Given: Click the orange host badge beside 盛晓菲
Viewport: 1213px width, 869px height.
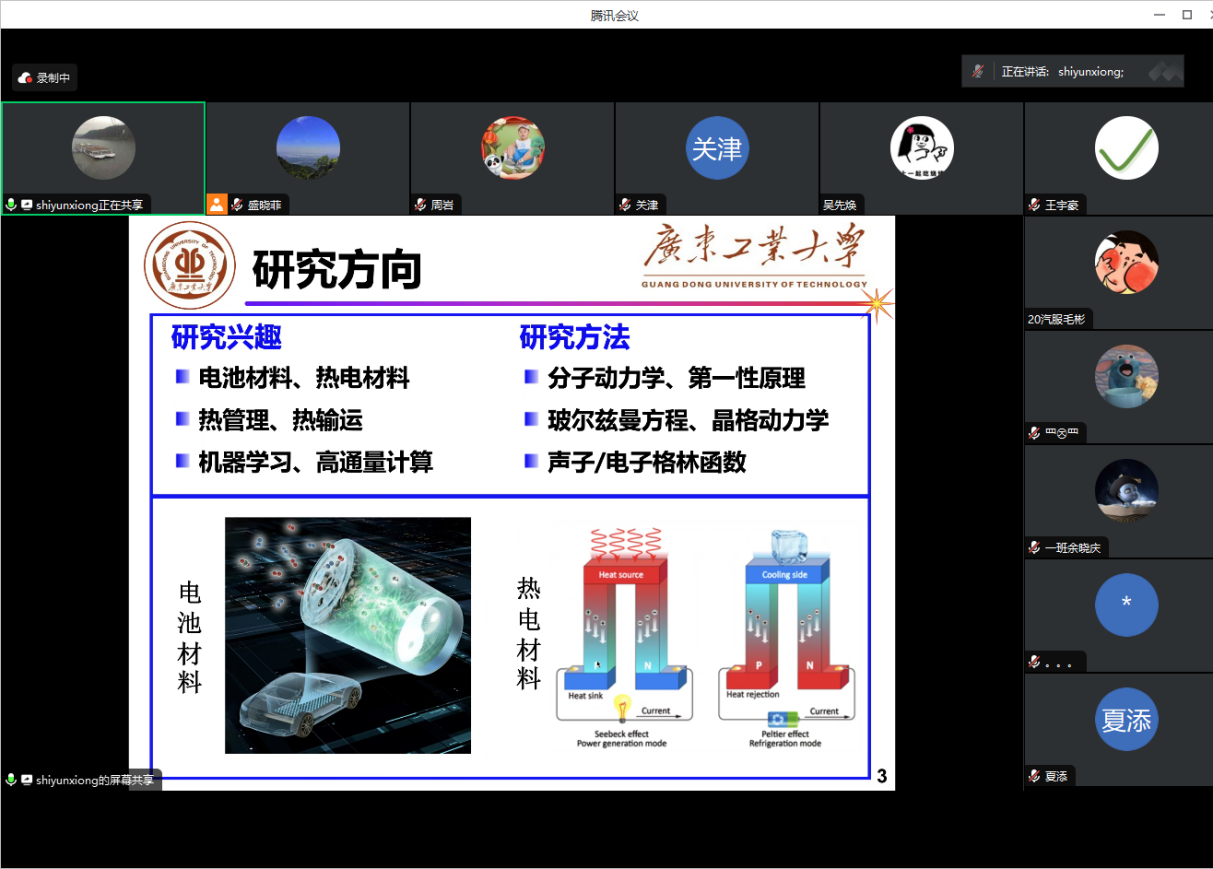Looking at the screenshot, I should coord(217,205).
